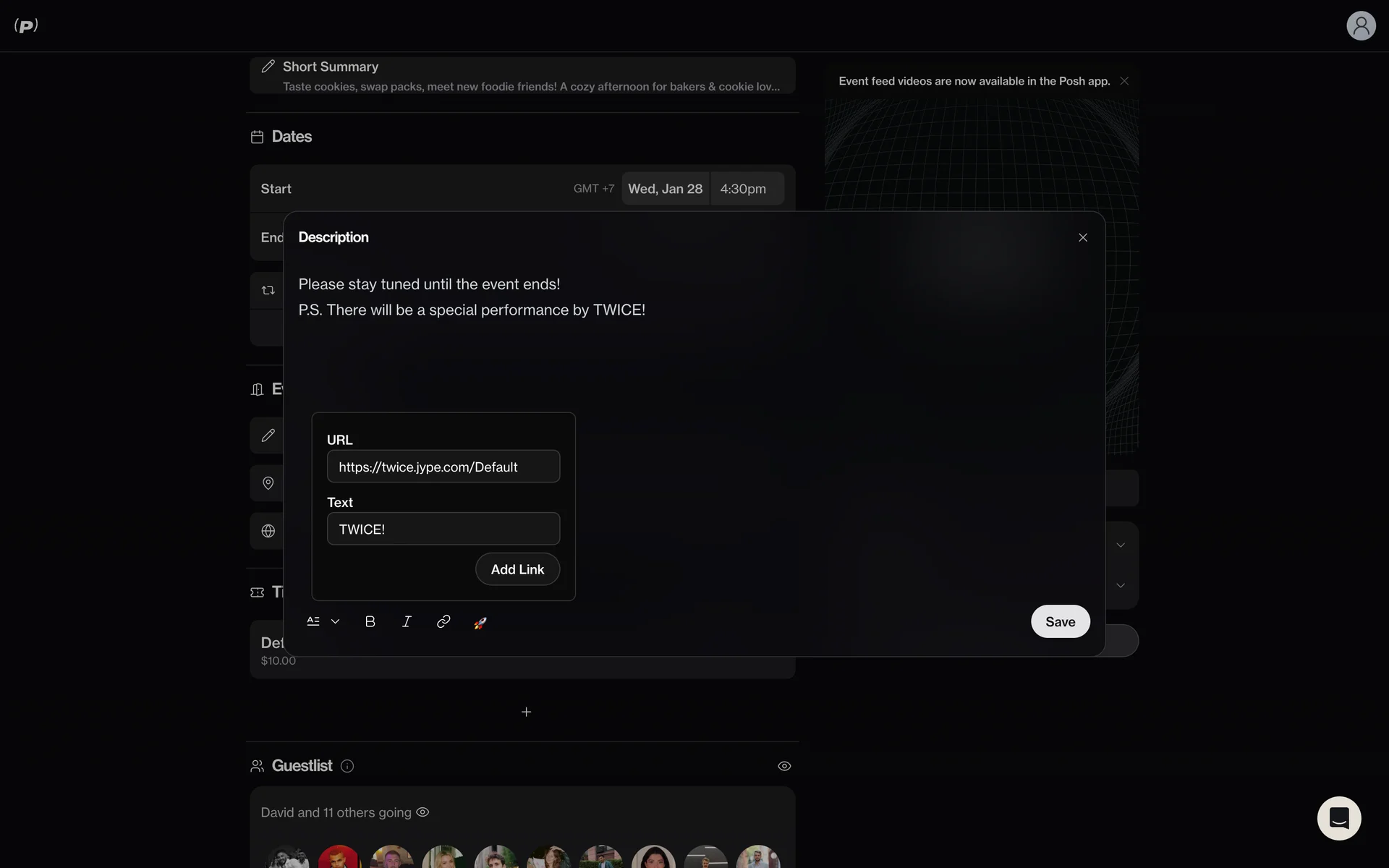Click the insert link icon
The height and width of the screenshot is (868, 1389).
(x=443, y=621)
